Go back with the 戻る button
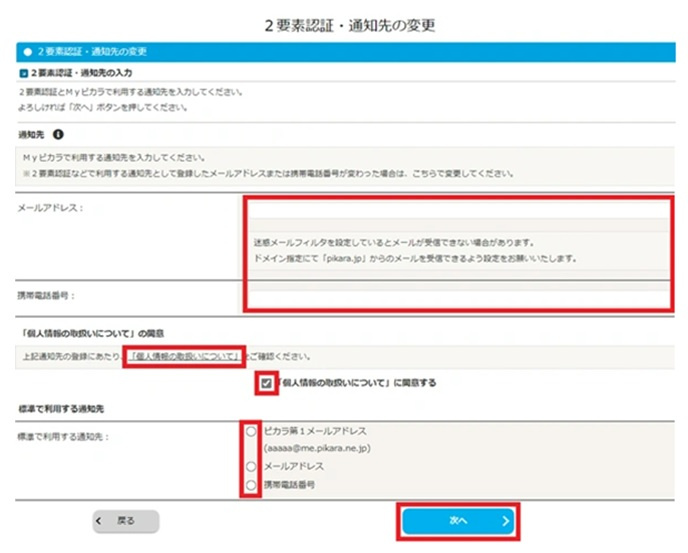This screenshot has width=688, height=553. tap(125, 521)
